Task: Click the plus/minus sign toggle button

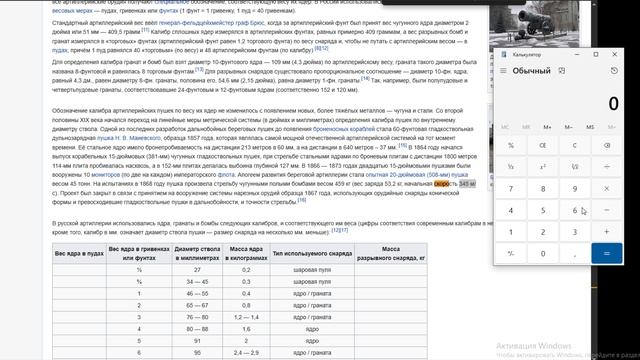Action: point(511,253)
